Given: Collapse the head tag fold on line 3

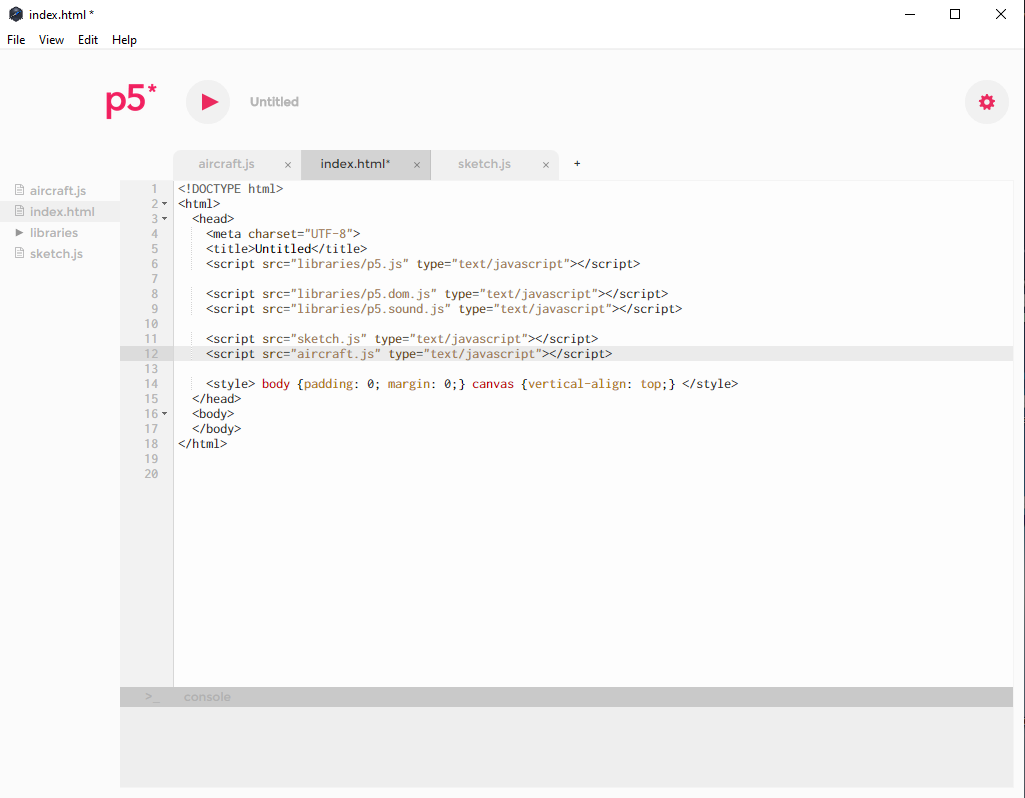Looking at the screenshot, I should pos(165,219).
